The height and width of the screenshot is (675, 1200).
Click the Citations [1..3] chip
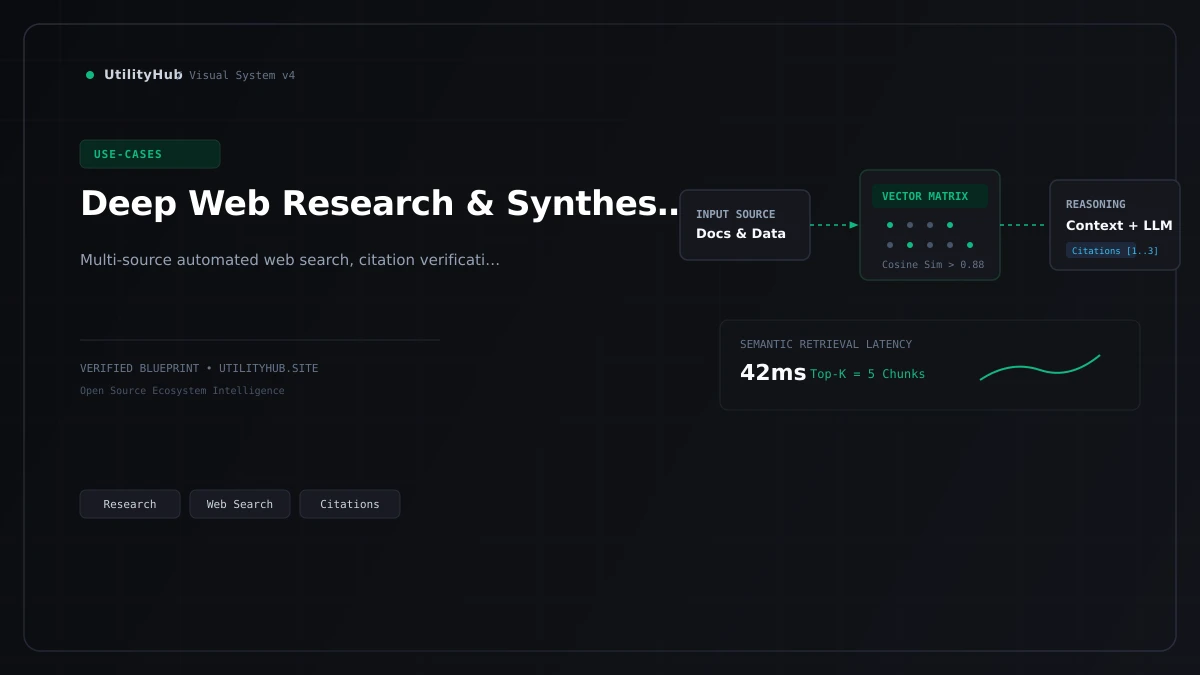pos(1115,251)
